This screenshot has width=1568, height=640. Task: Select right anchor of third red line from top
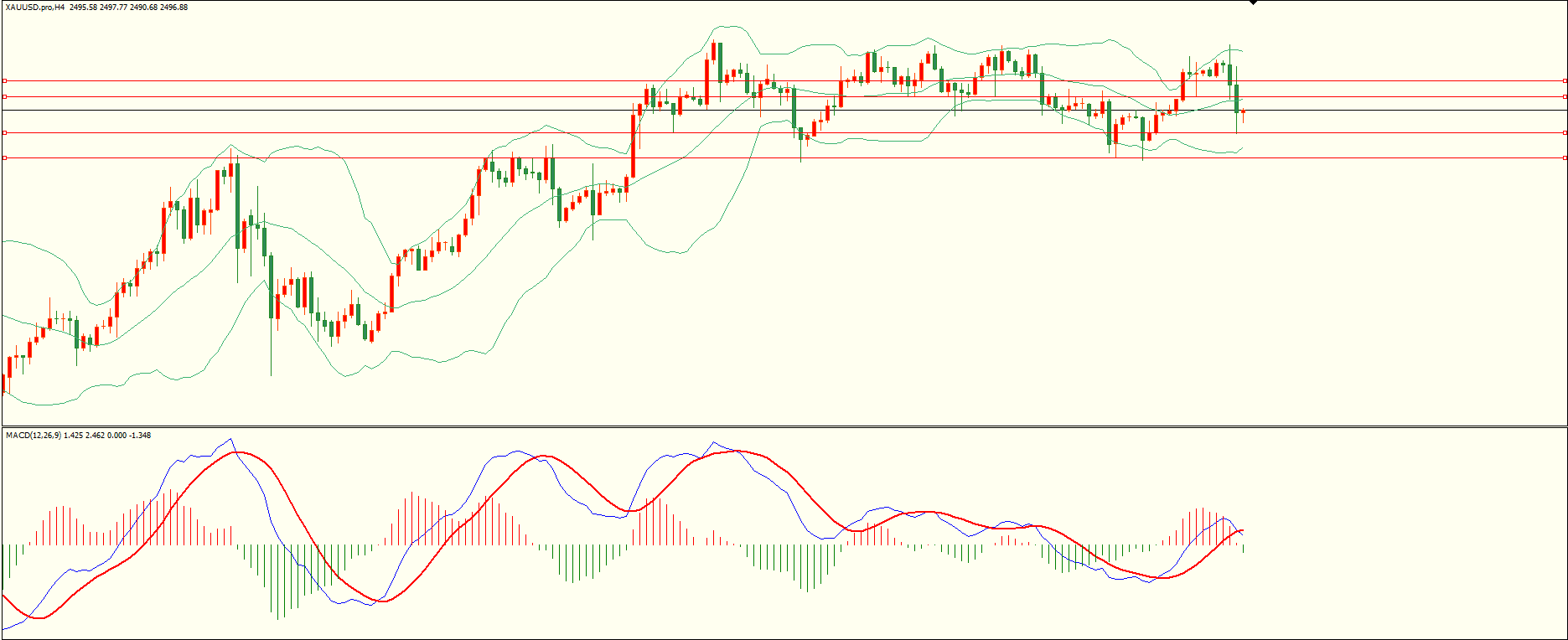1565,132
